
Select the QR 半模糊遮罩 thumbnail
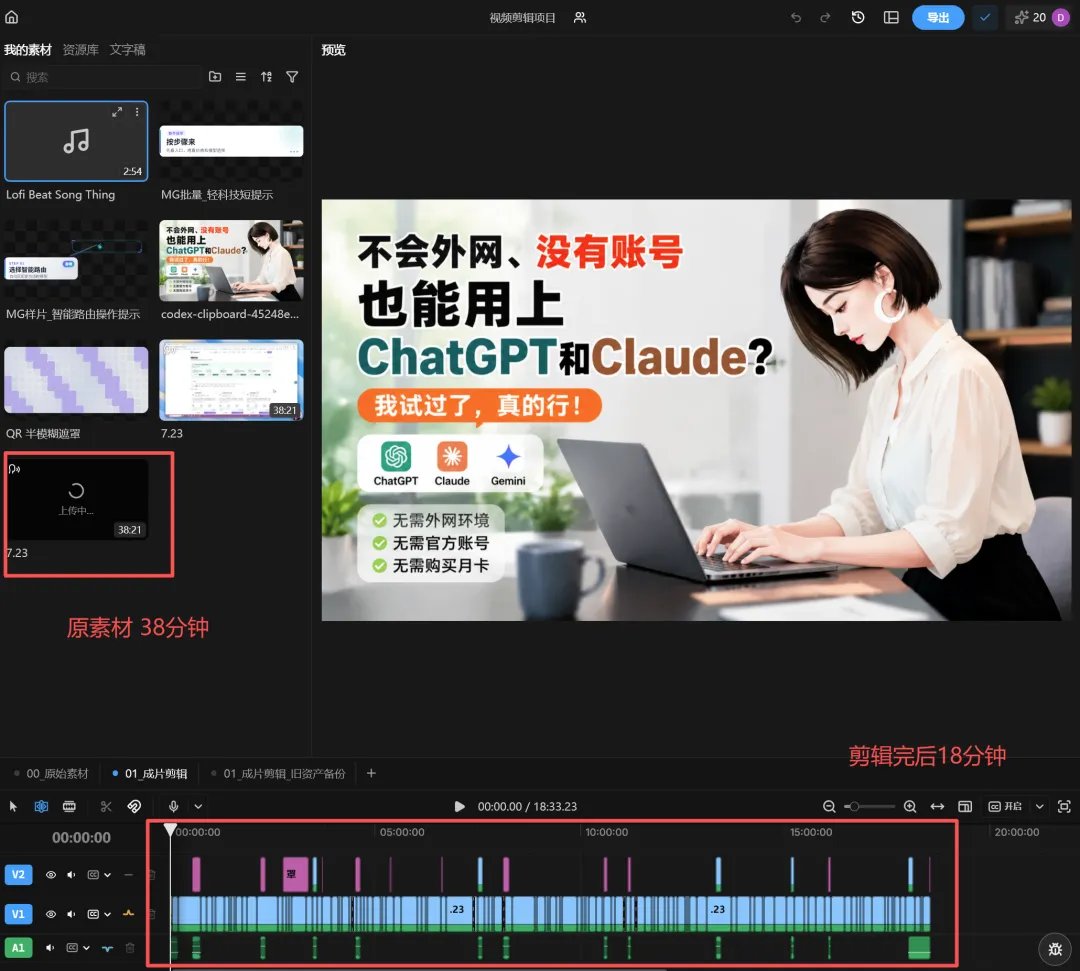pos(76,379)
